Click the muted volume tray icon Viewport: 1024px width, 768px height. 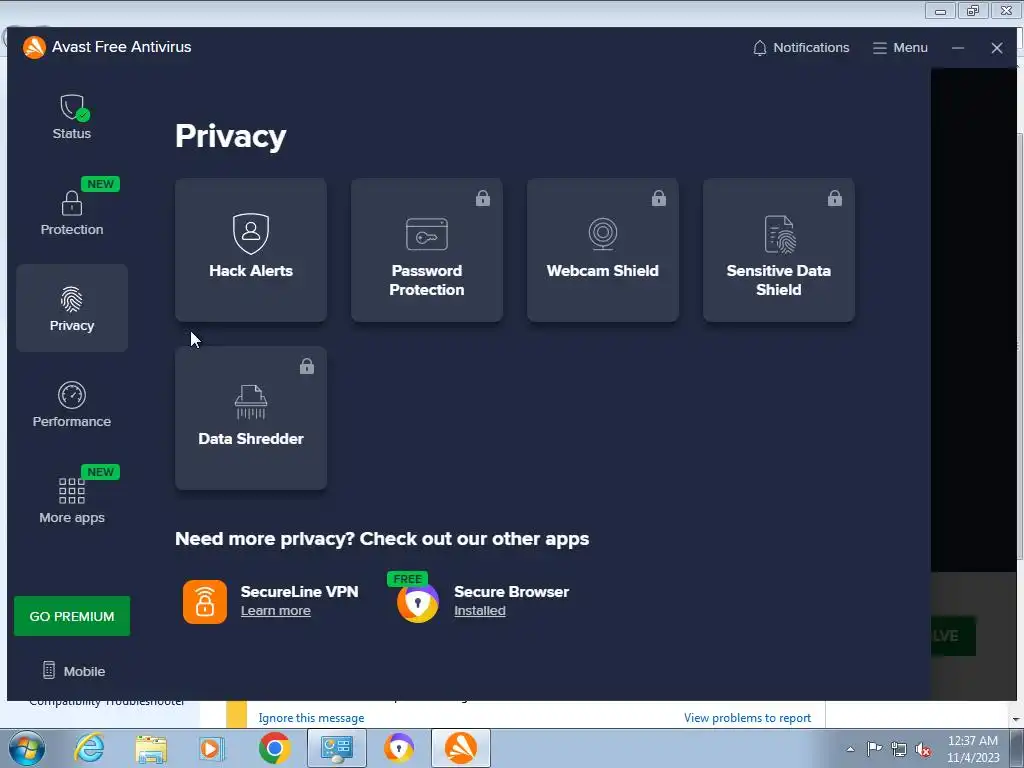pos(923,749)
